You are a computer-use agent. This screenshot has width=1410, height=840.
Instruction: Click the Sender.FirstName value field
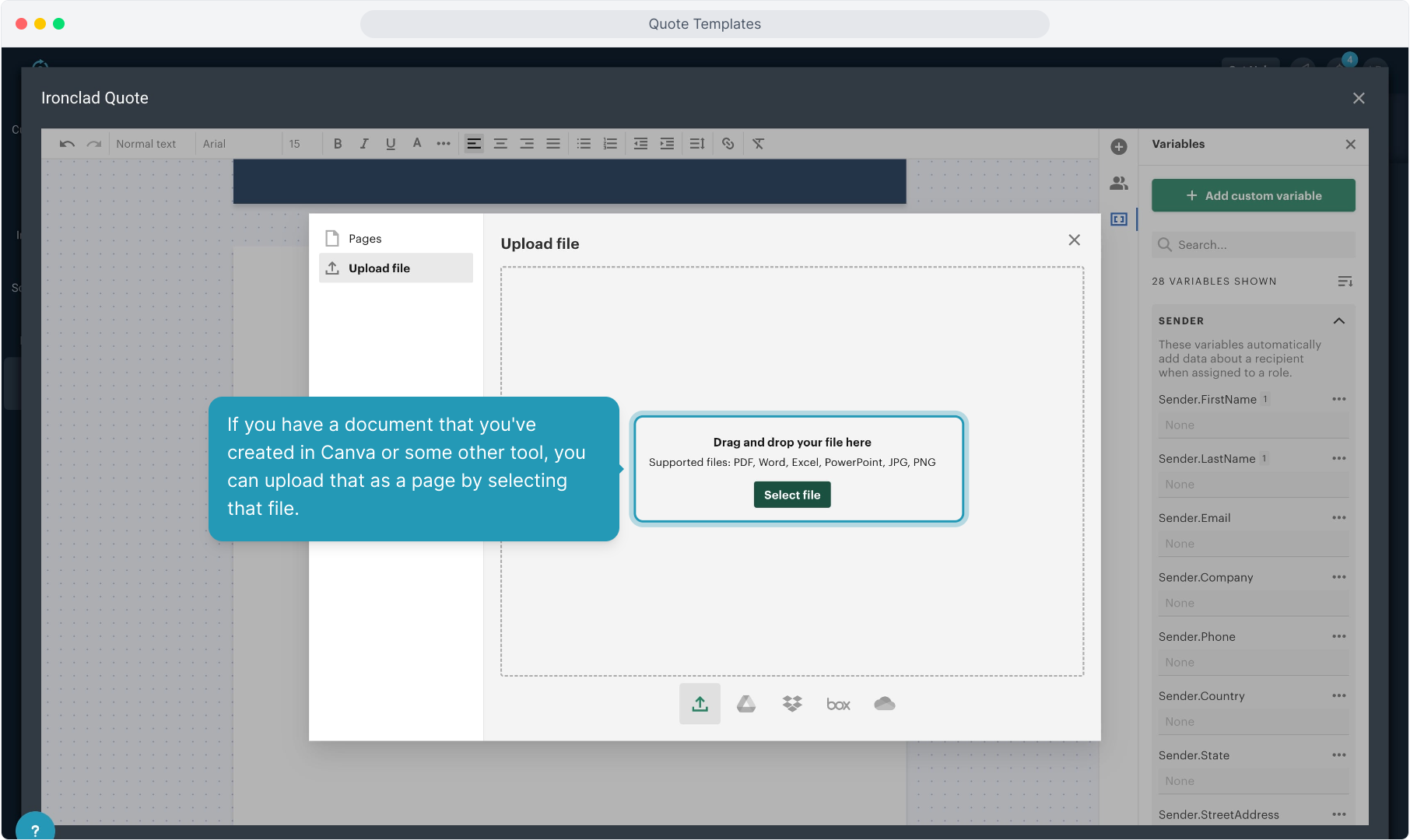1254,425
